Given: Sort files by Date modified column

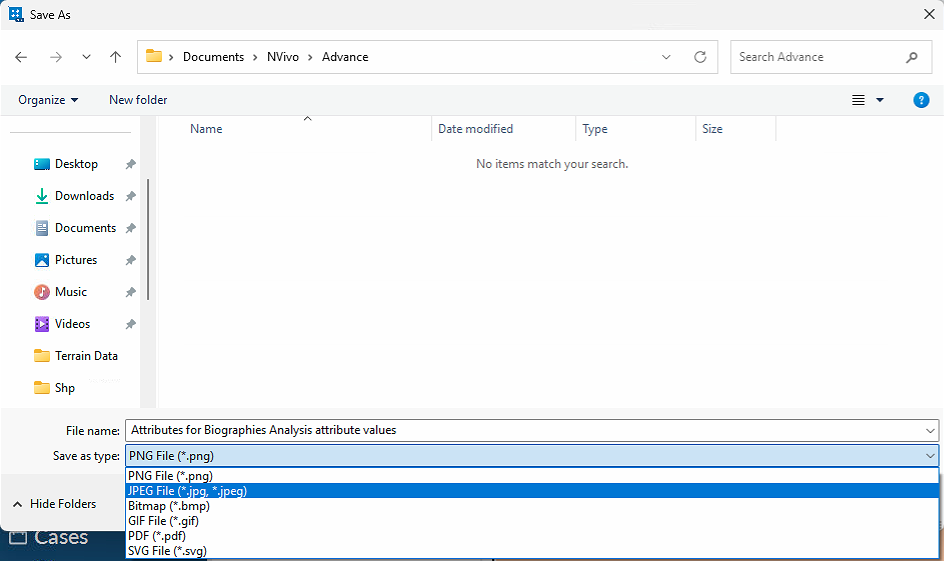Looking at the screenshot, I should point(476,129).
